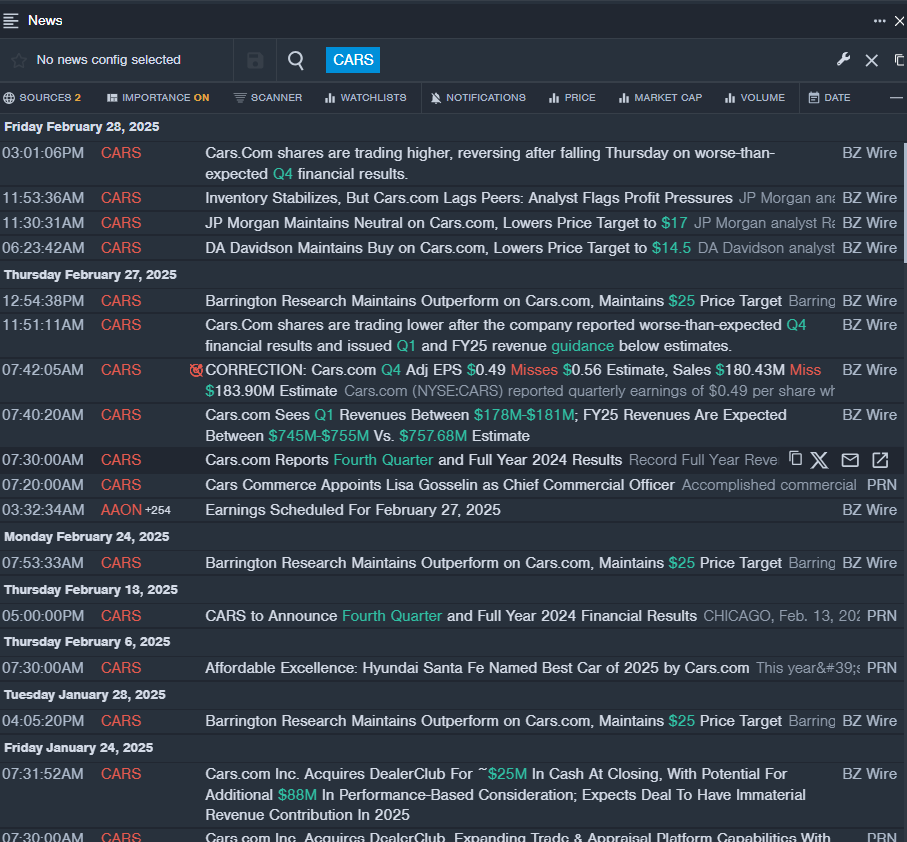
Task: Toggle the Notifications bell filter
Action: tap(477, 98)
